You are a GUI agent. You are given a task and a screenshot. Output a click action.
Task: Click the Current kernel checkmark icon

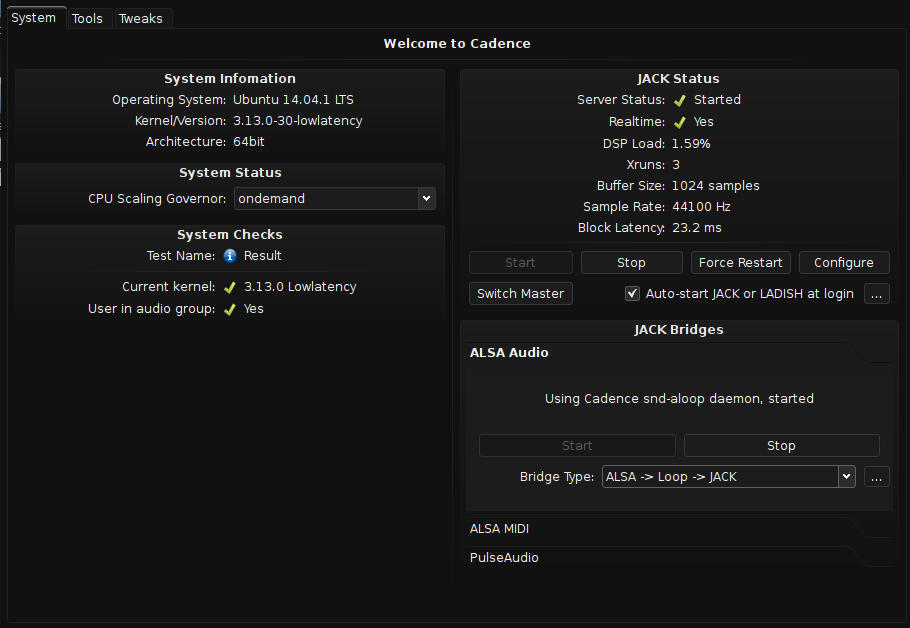[x=230, y=287]
